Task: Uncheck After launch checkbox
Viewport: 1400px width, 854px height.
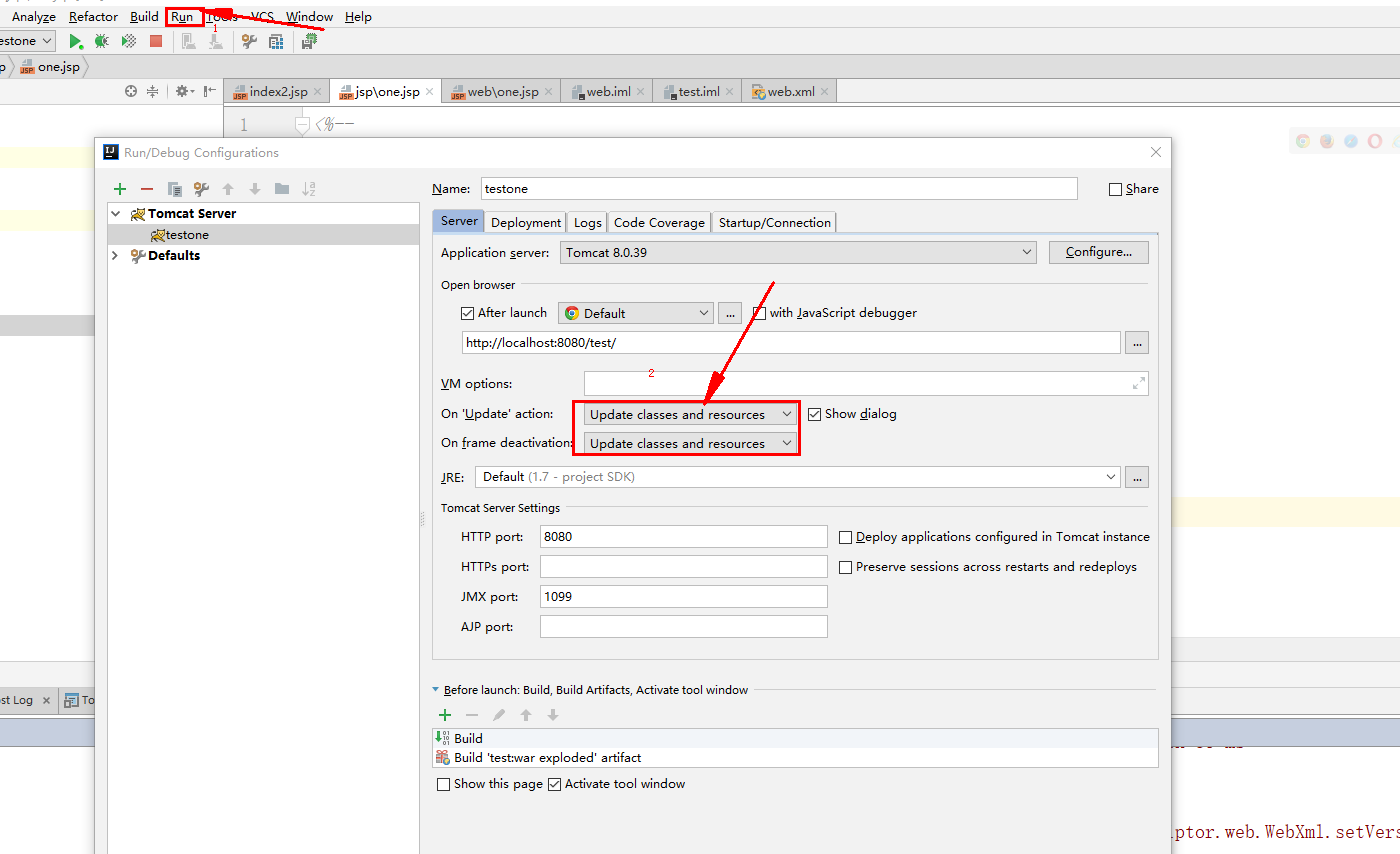Action: coord(467,313)
